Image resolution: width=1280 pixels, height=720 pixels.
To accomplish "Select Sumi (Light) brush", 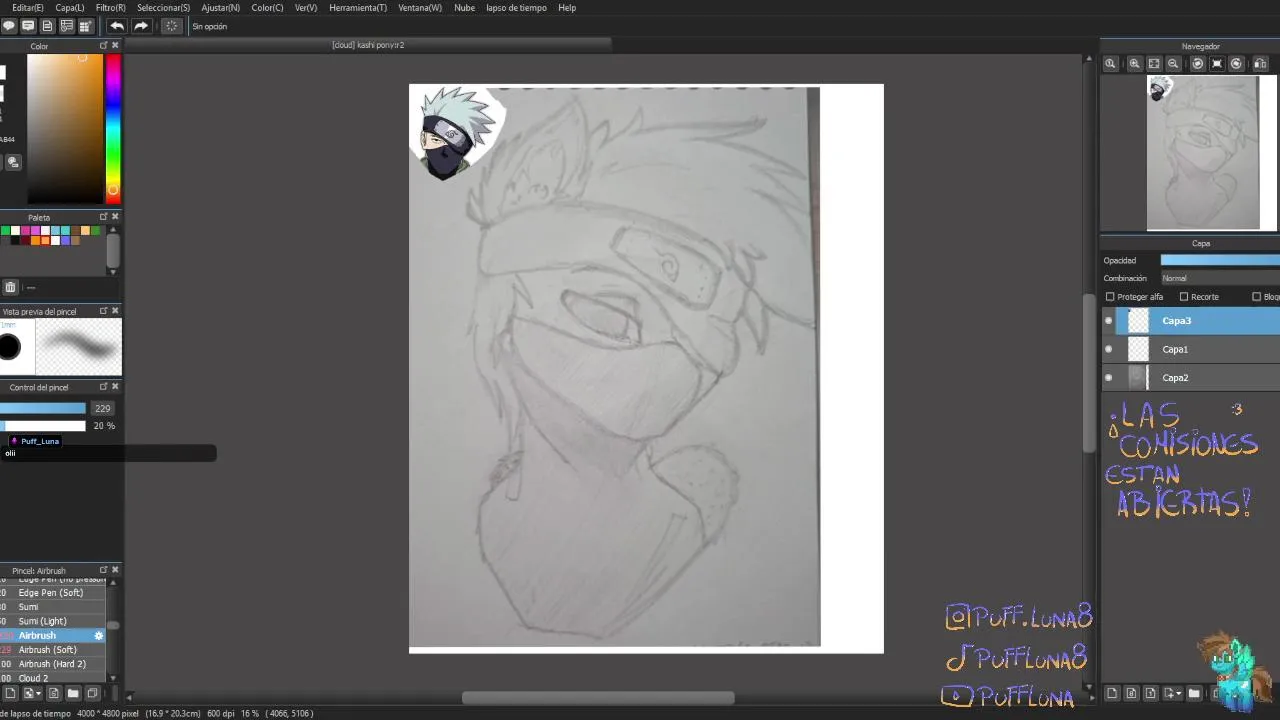I will pos(52,621).
